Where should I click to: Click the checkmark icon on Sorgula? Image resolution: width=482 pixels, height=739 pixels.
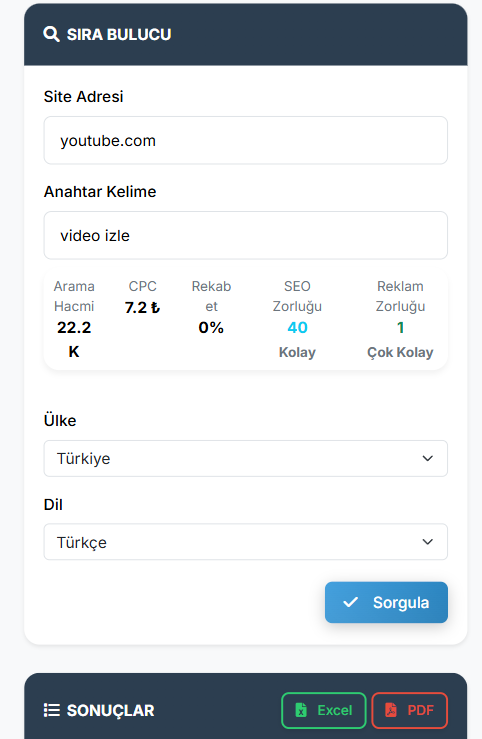pos(351,602)
